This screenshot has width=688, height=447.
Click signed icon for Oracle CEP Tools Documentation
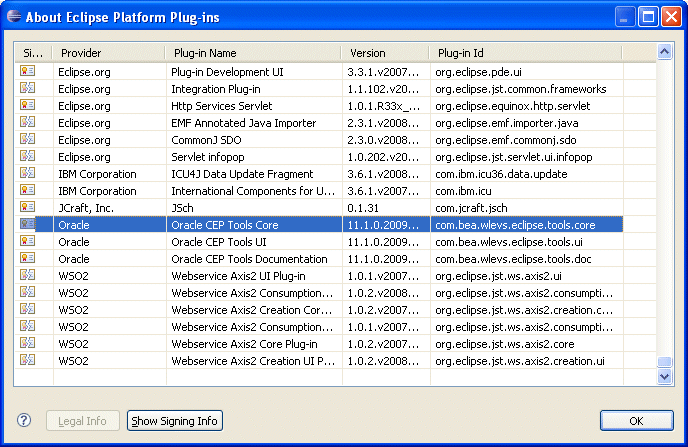[x=28, y=258]
